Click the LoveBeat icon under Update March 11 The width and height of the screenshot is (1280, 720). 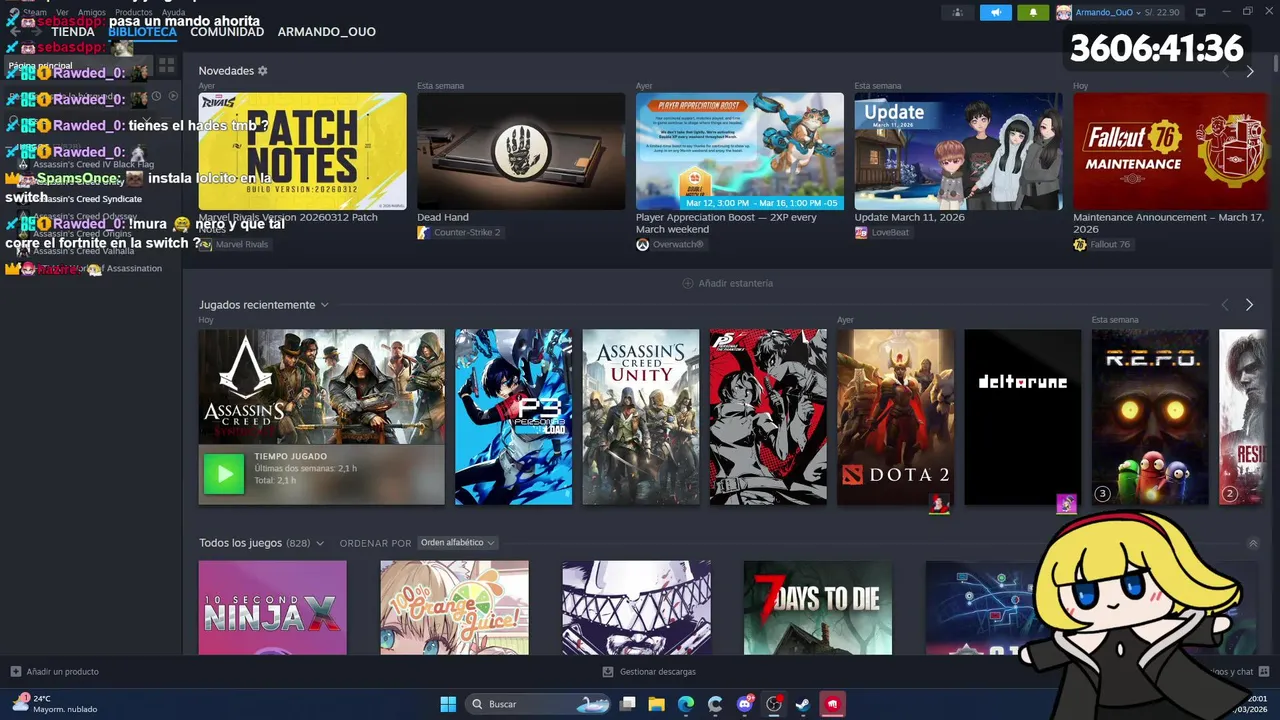861,232
